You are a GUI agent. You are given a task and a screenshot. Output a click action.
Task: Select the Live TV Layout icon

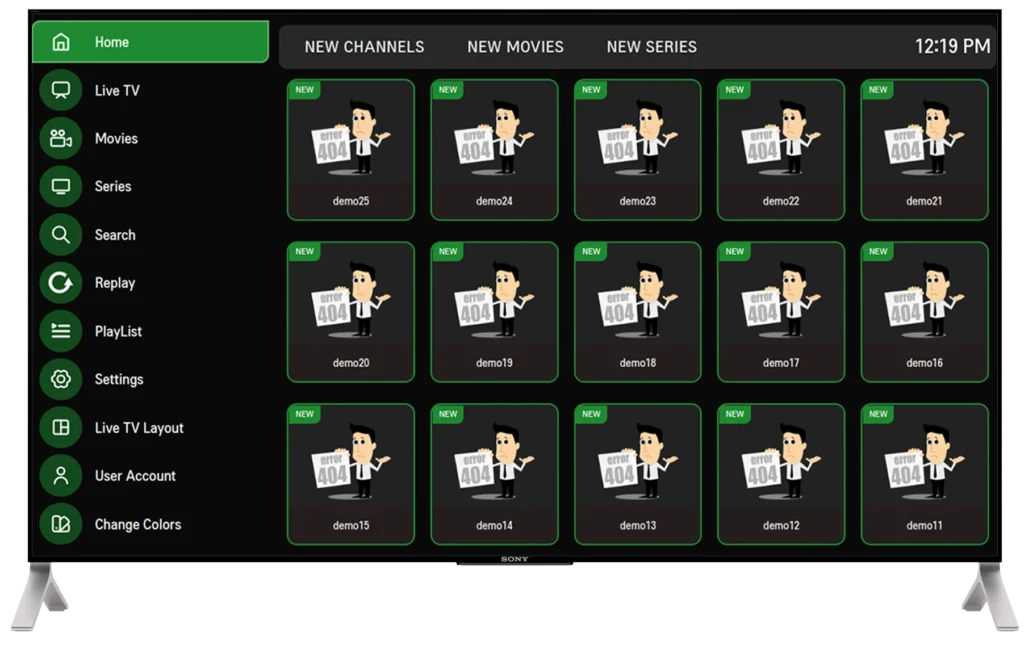click(x=61, y=428)
